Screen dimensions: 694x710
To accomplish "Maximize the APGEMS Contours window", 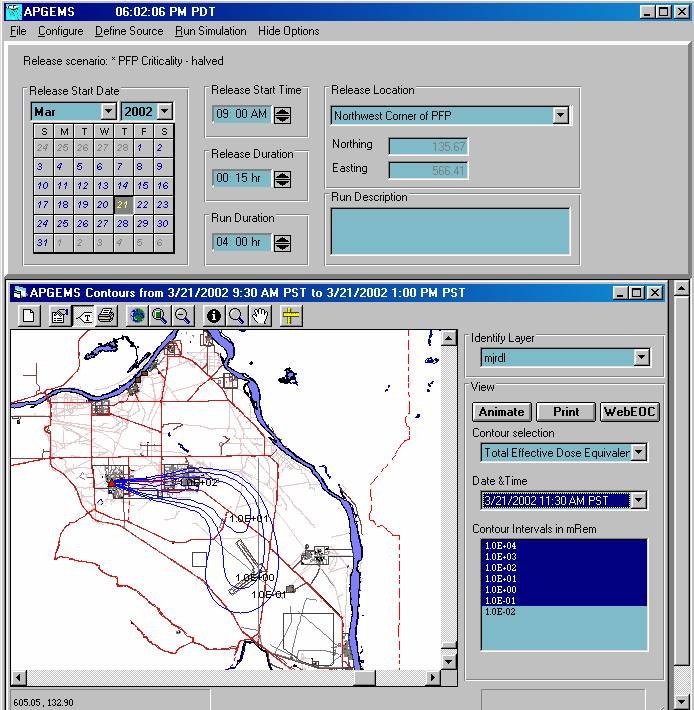I will [x=637, y=293].
